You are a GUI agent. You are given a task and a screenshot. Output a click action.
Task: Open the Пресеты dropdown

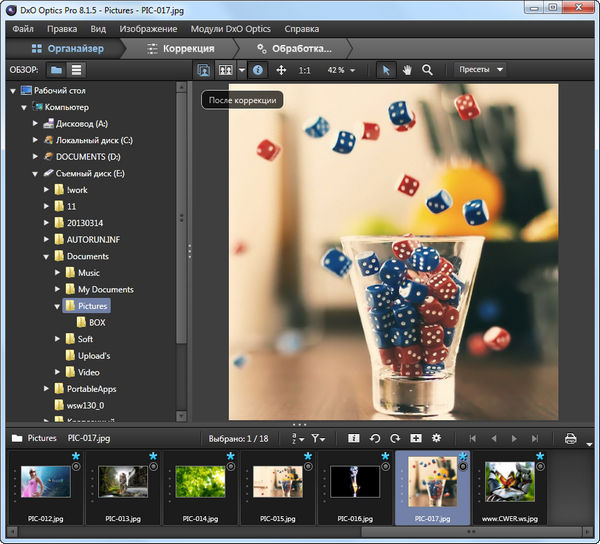tap(479, 70)
